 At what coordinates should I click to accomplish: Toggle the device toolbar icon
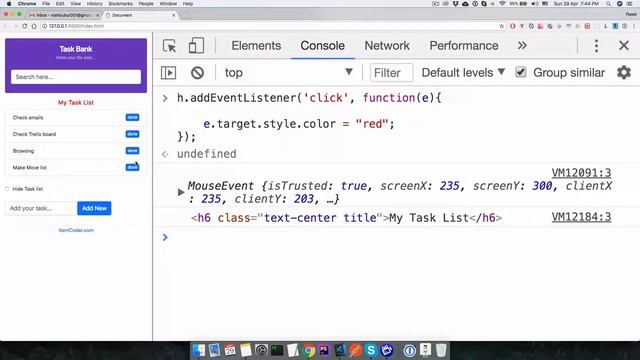tap(196, 46)
